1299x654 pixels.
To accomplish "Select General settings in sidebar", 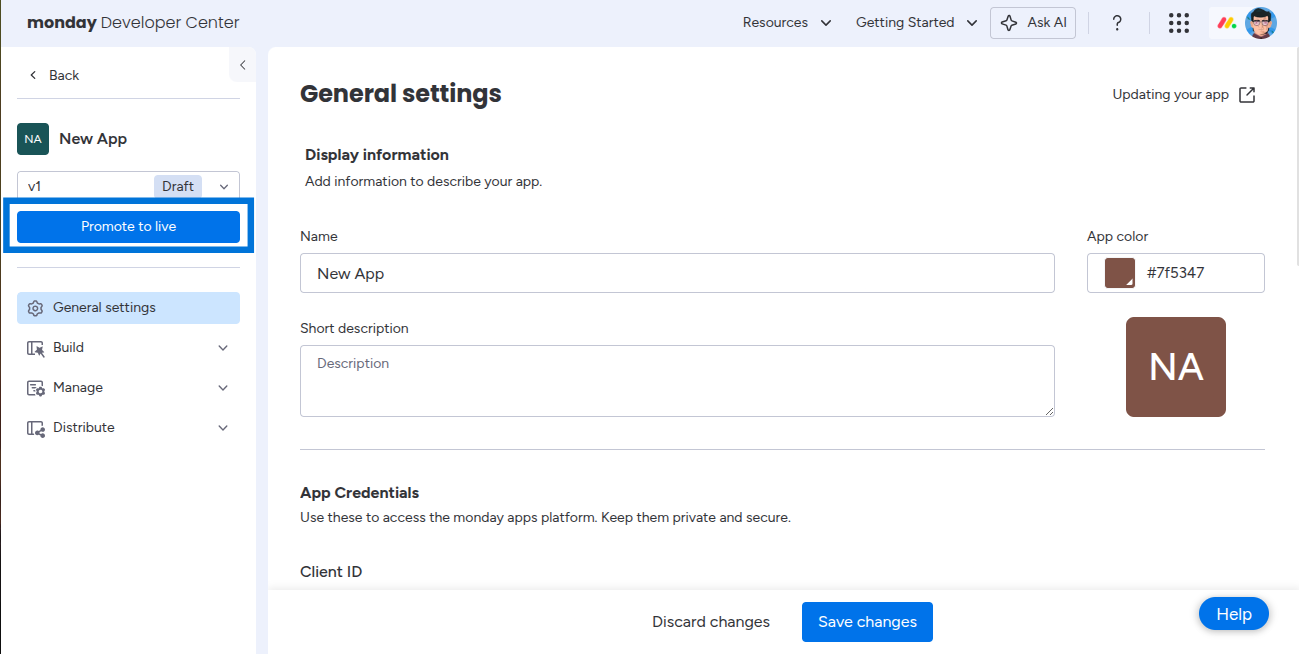I will pyautogui.click(x=128, y=308).
